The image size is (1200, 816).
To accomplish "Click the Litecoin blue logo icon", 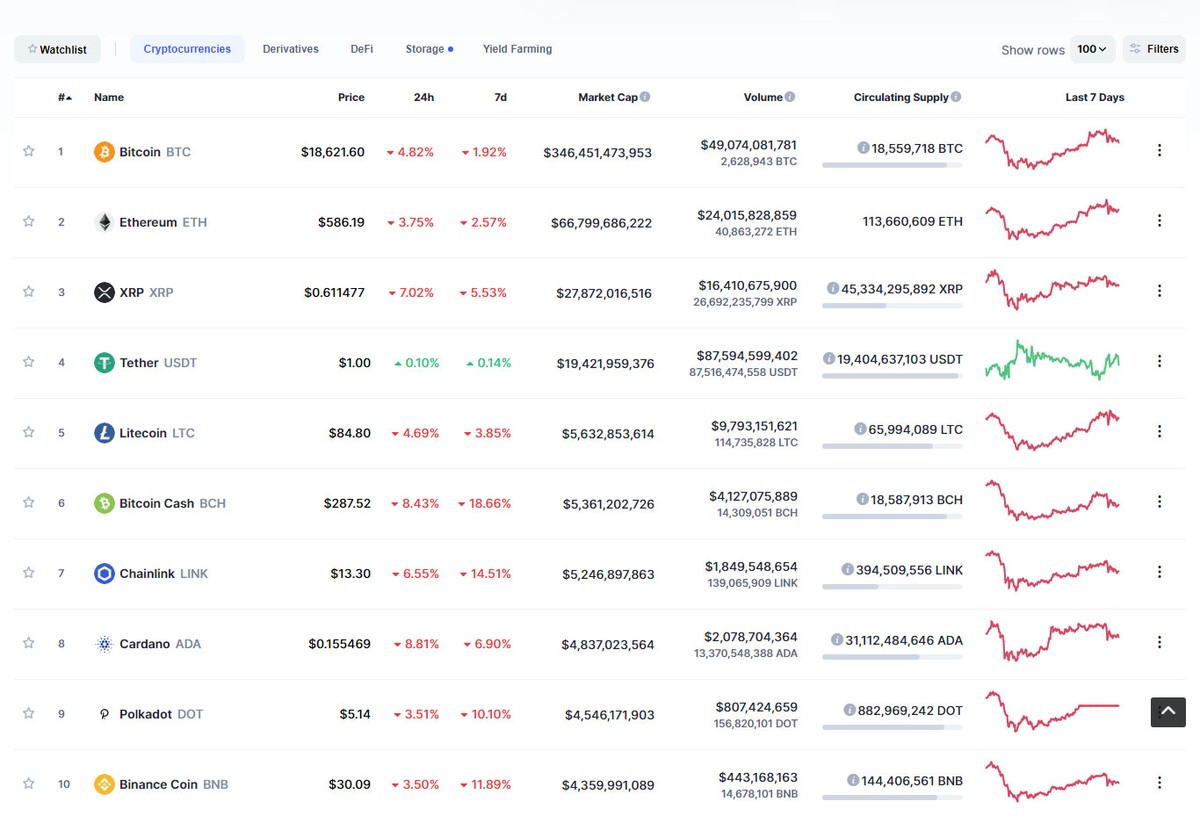I will 104,433.
